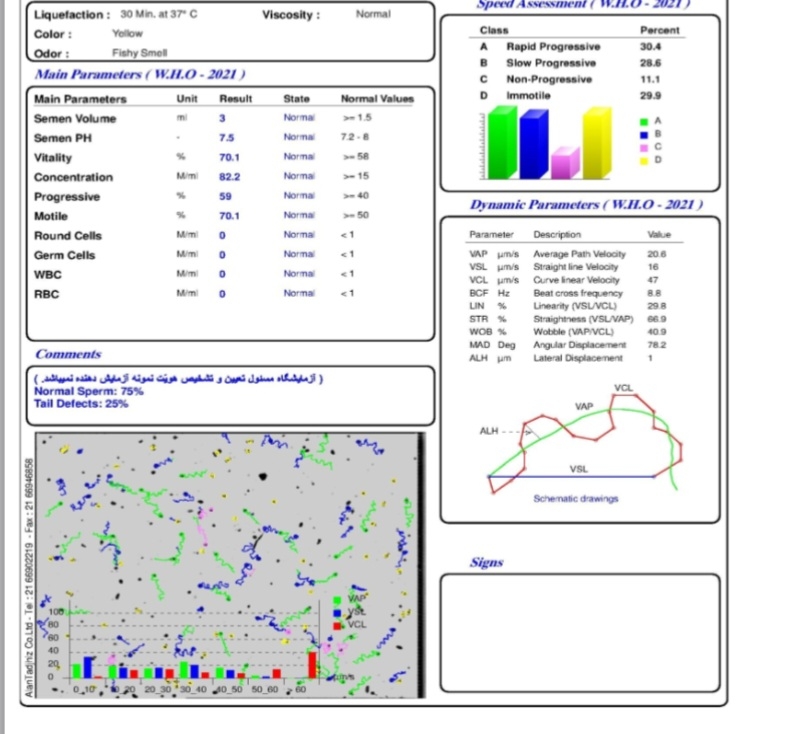Screen dimensions: 786x734
Task: Click the 'Lateral Displacement' description
Action: [x=578, y=358]
